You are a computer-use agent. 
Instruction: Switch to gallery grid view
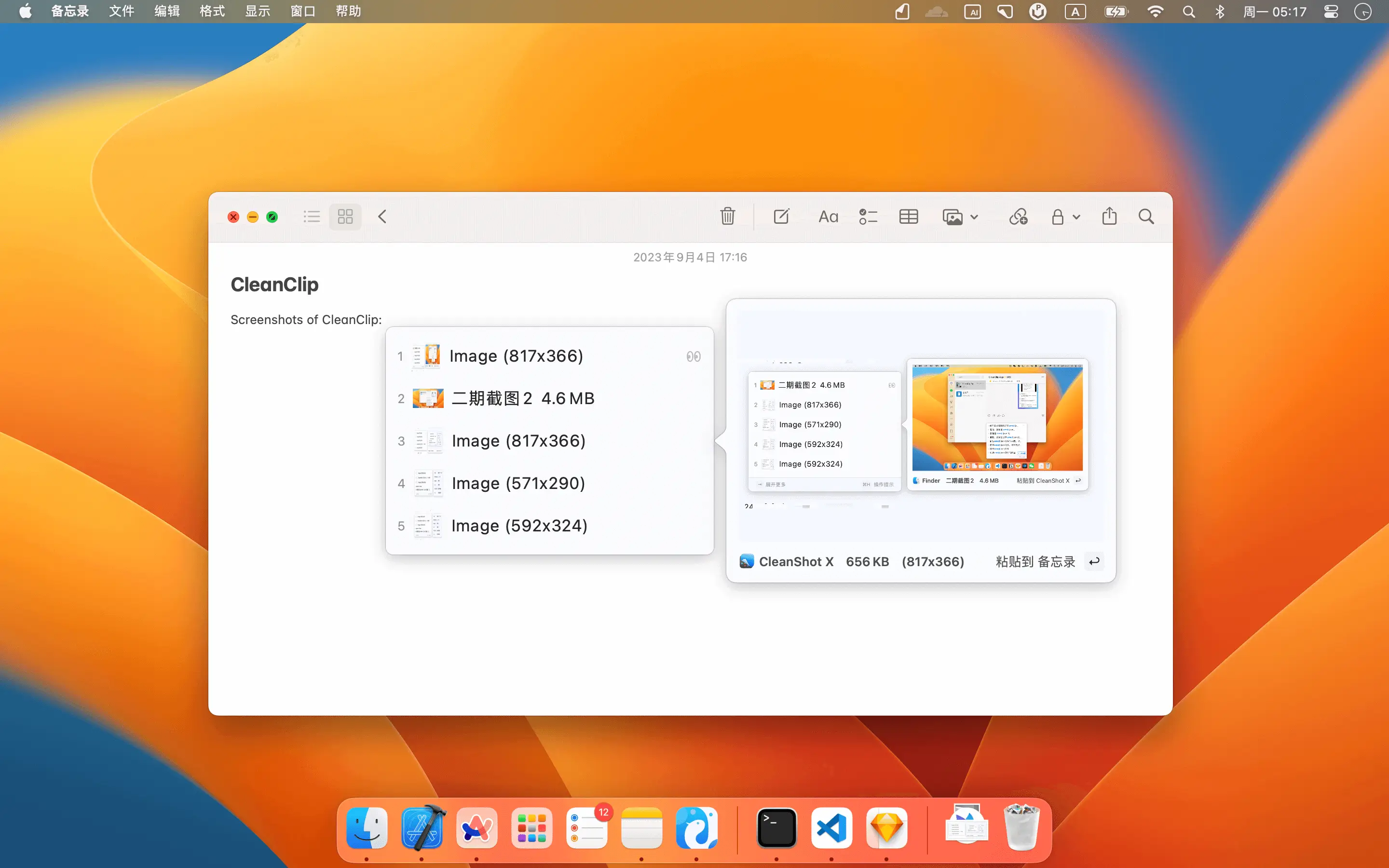(x=345, y=217)
